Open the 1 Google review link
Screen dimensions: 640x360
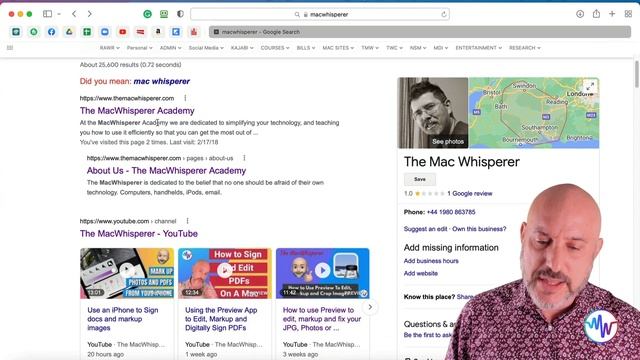pyautogui.click(x=469, y=193)
